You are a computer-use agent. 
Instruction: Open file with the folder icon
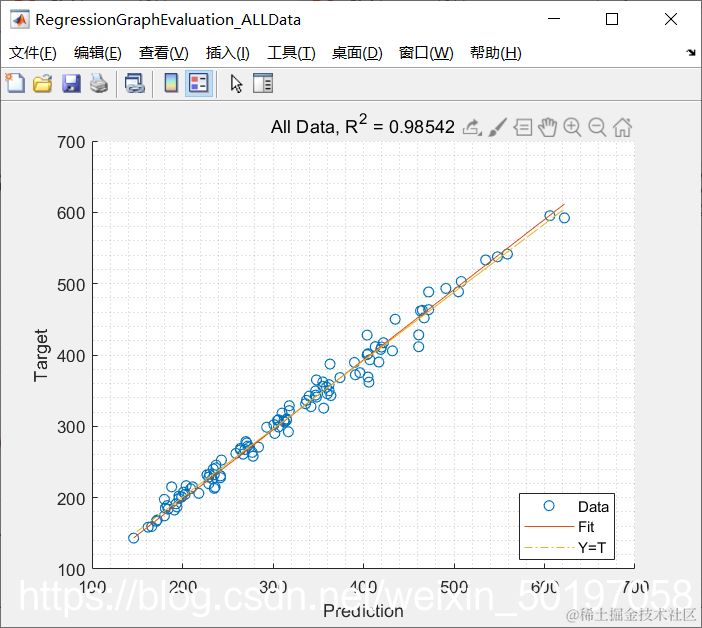click(43, 84)
